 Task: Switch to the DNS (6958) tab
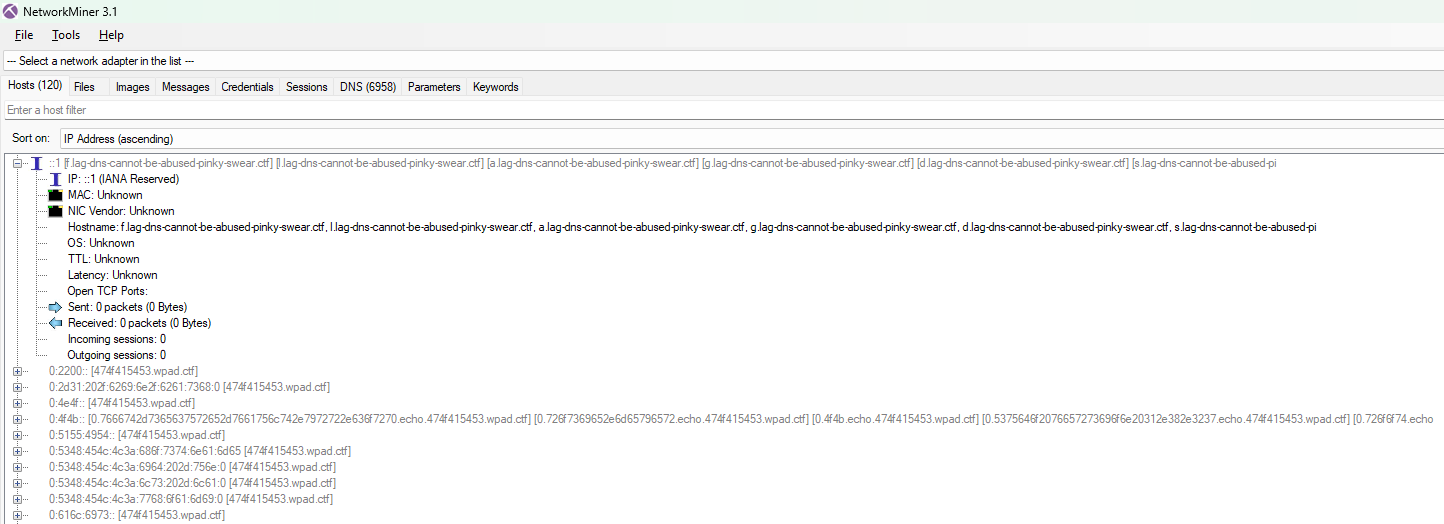(x=368, y=87)
